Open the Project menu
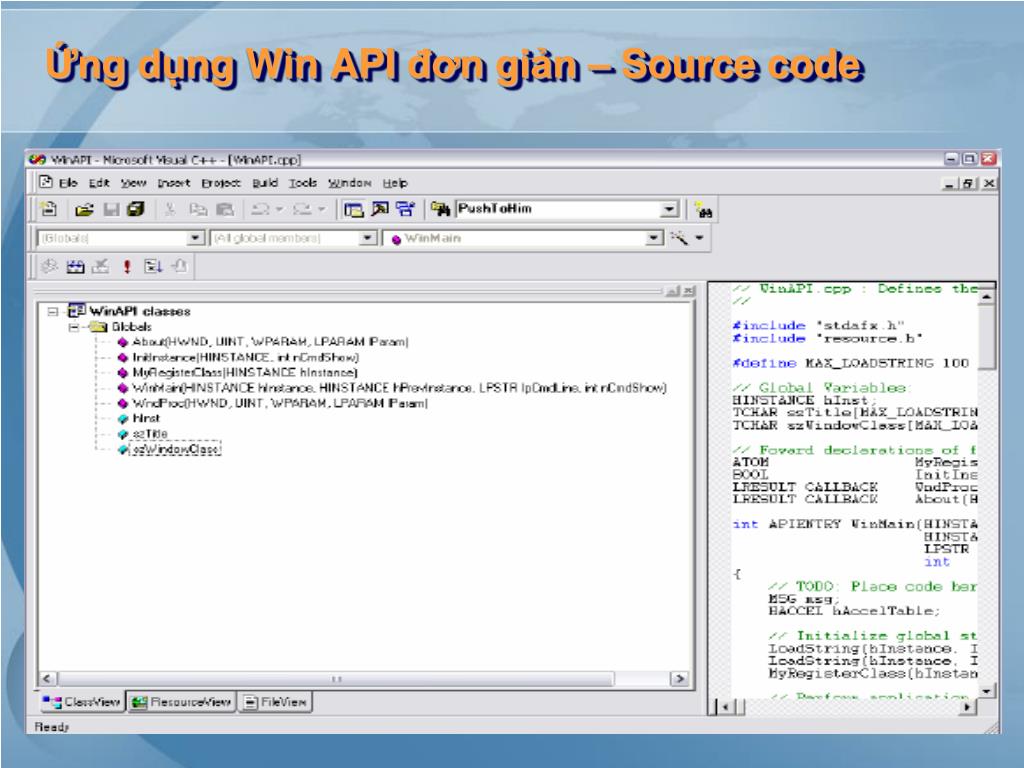The width and height of the screenshot is (1024, 768). pos(221,183)
